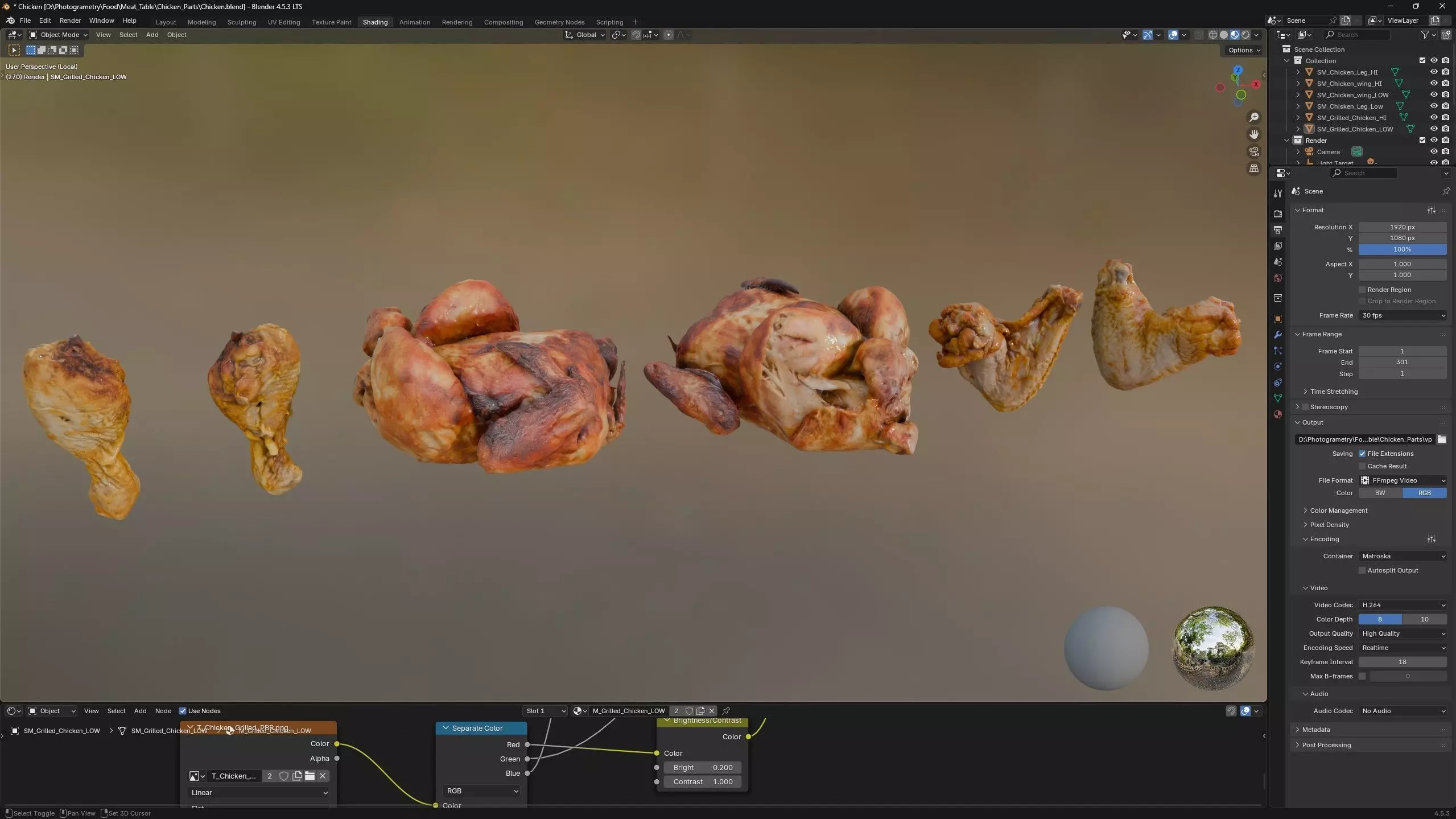1456x819 pixels.
Task: Toggle fake user shield for M_Grilled_Chicken_LOW
Action: click(x=689, y=711)
